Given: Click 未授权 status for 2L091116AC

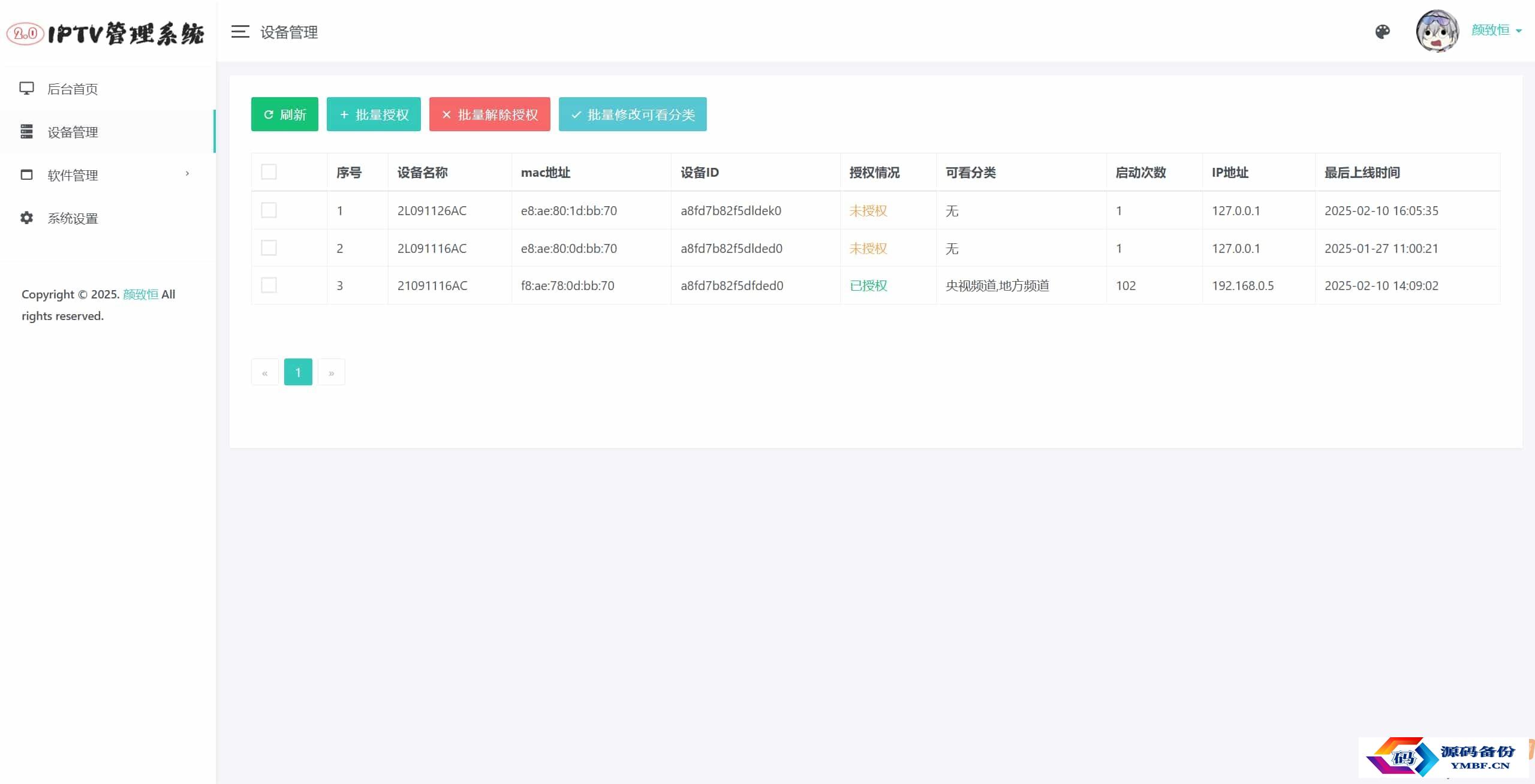Looking at the screenshot, I should point(868,249).
